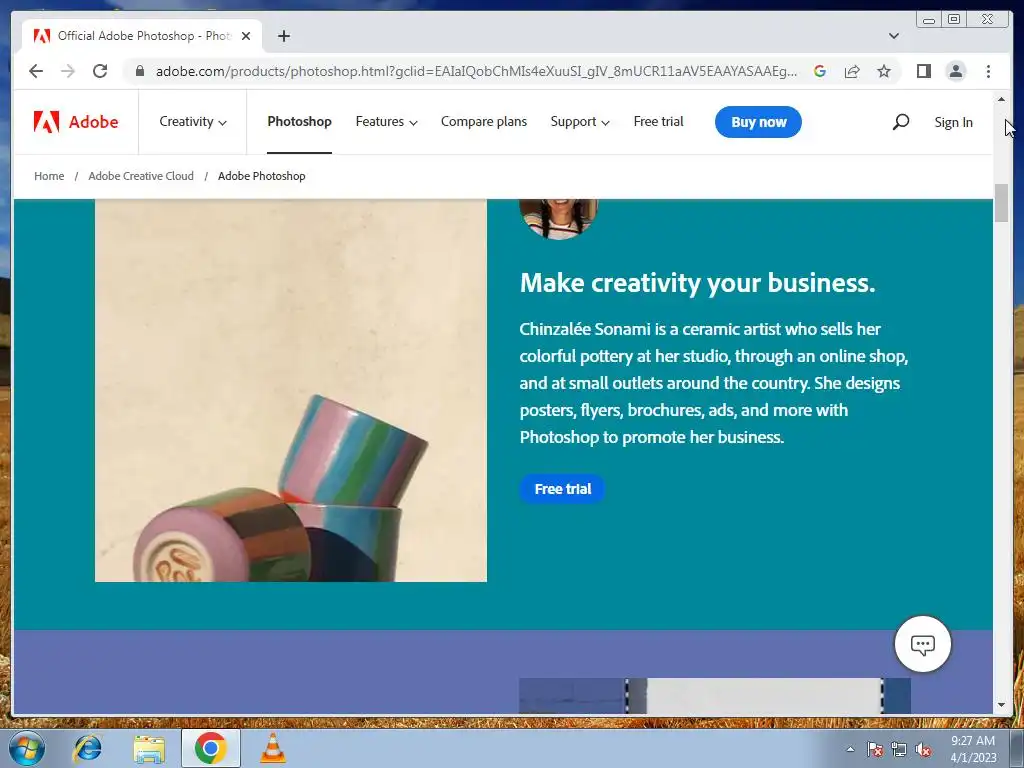Click the Adobe logo in the header
This screenshot has width=1024, height=768.
(x=76, y=122)
